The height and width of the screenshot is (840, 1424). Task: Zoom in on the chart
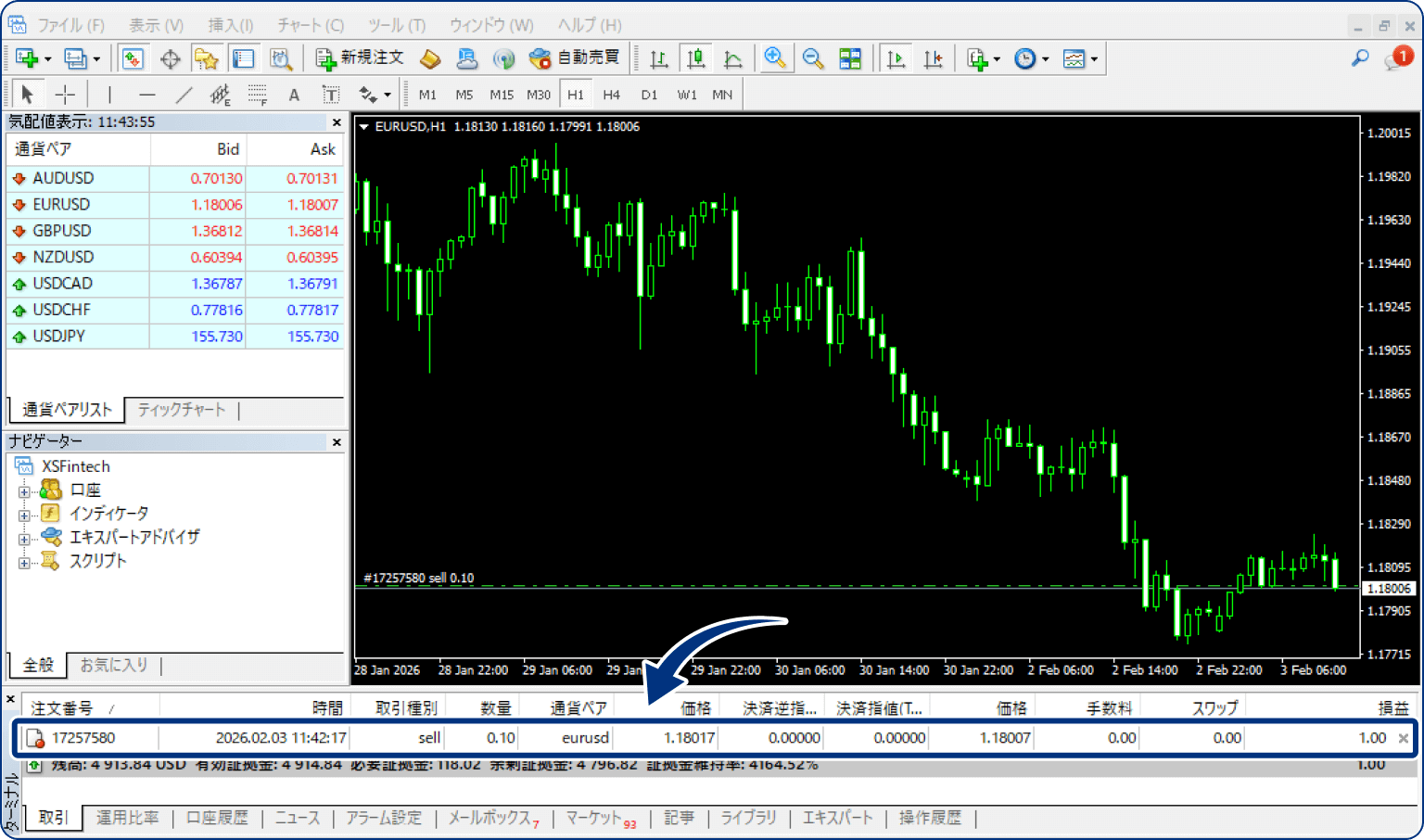pos(774,59)
